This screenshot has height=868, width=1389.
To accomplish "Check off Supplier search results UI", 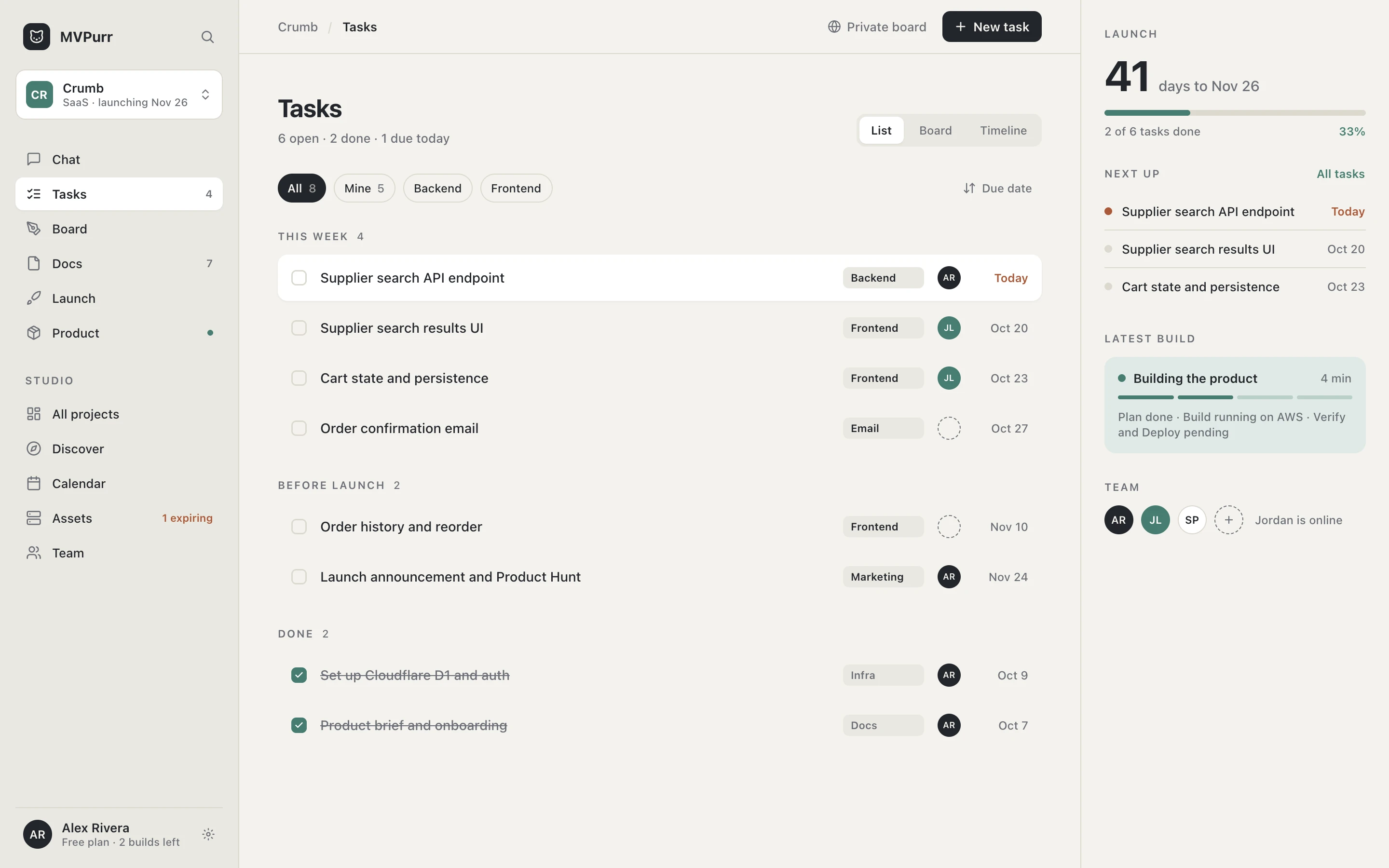I will pos(299,328).
